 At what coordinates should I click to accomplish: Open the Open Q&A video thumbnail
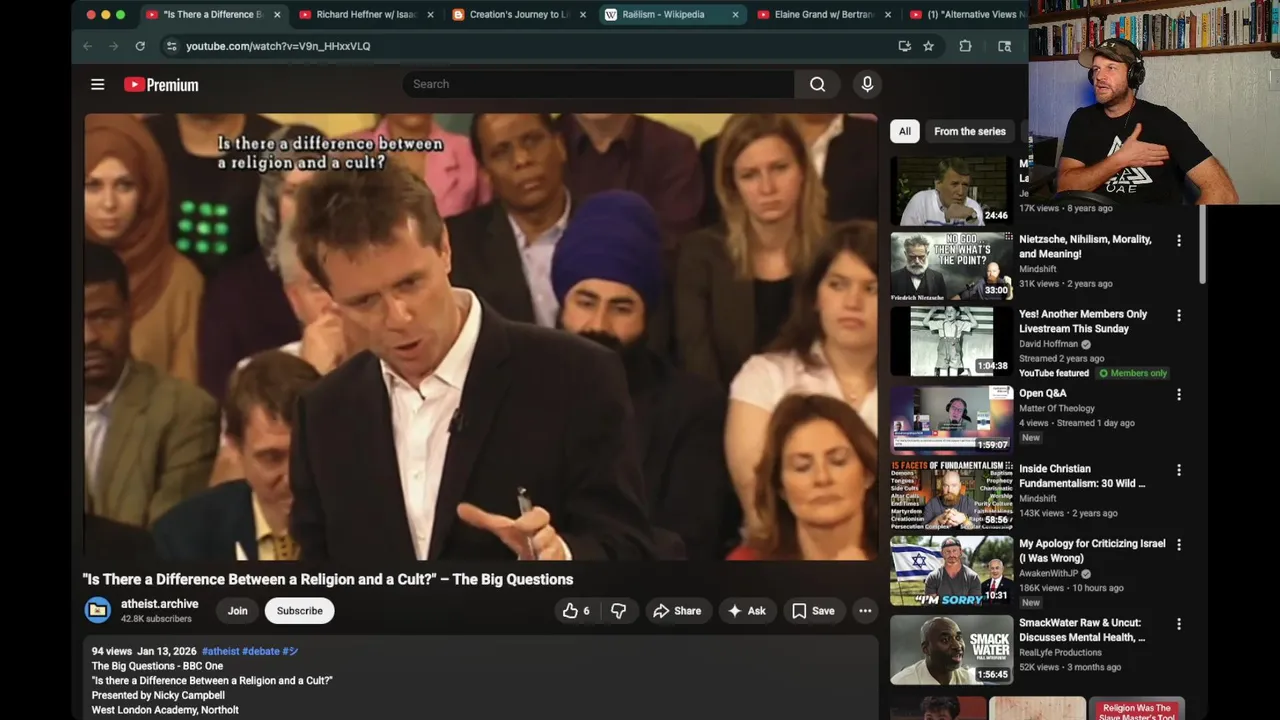point(952,420)
